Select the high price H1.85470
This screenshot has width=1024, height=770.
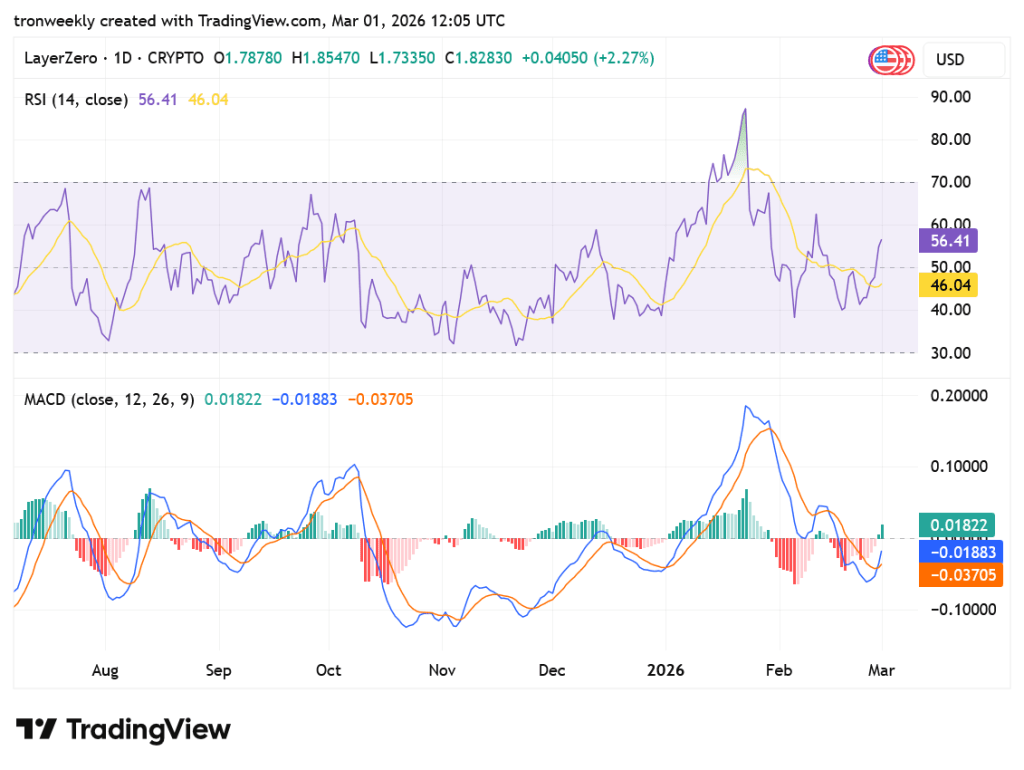pos(325,58)
